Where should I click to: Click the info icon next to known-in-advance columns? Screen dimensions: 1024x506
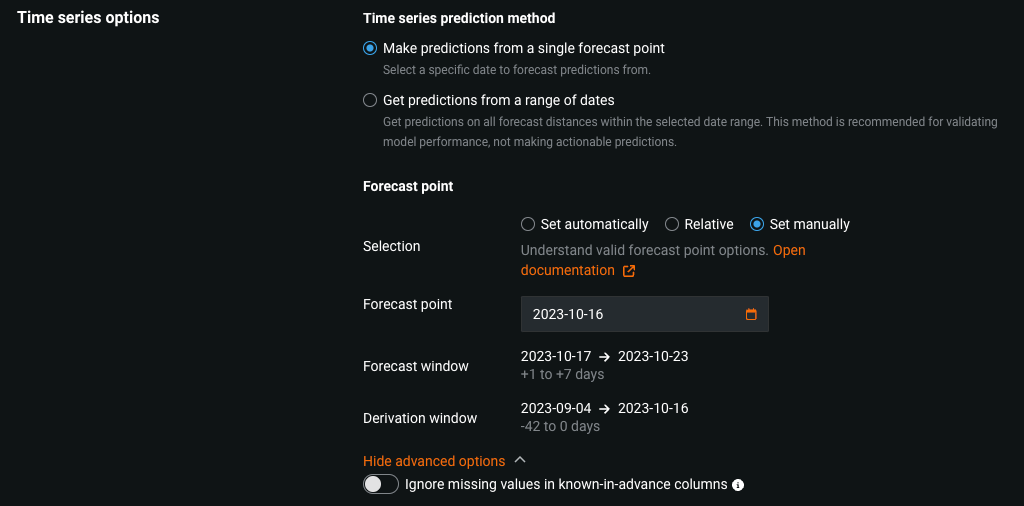click(x=738, y=485)
